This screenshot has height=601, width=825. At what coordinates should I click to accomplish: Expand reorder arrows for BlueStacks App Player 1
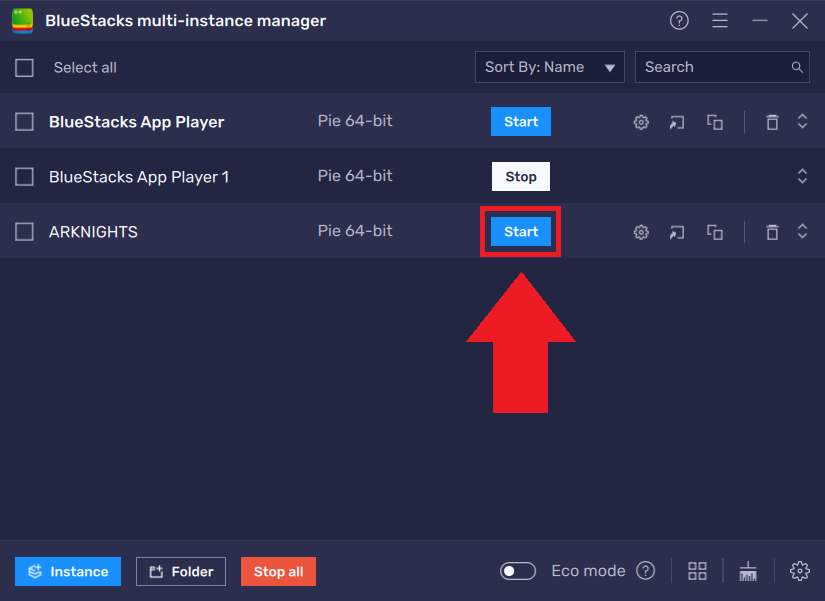point(802,176)
